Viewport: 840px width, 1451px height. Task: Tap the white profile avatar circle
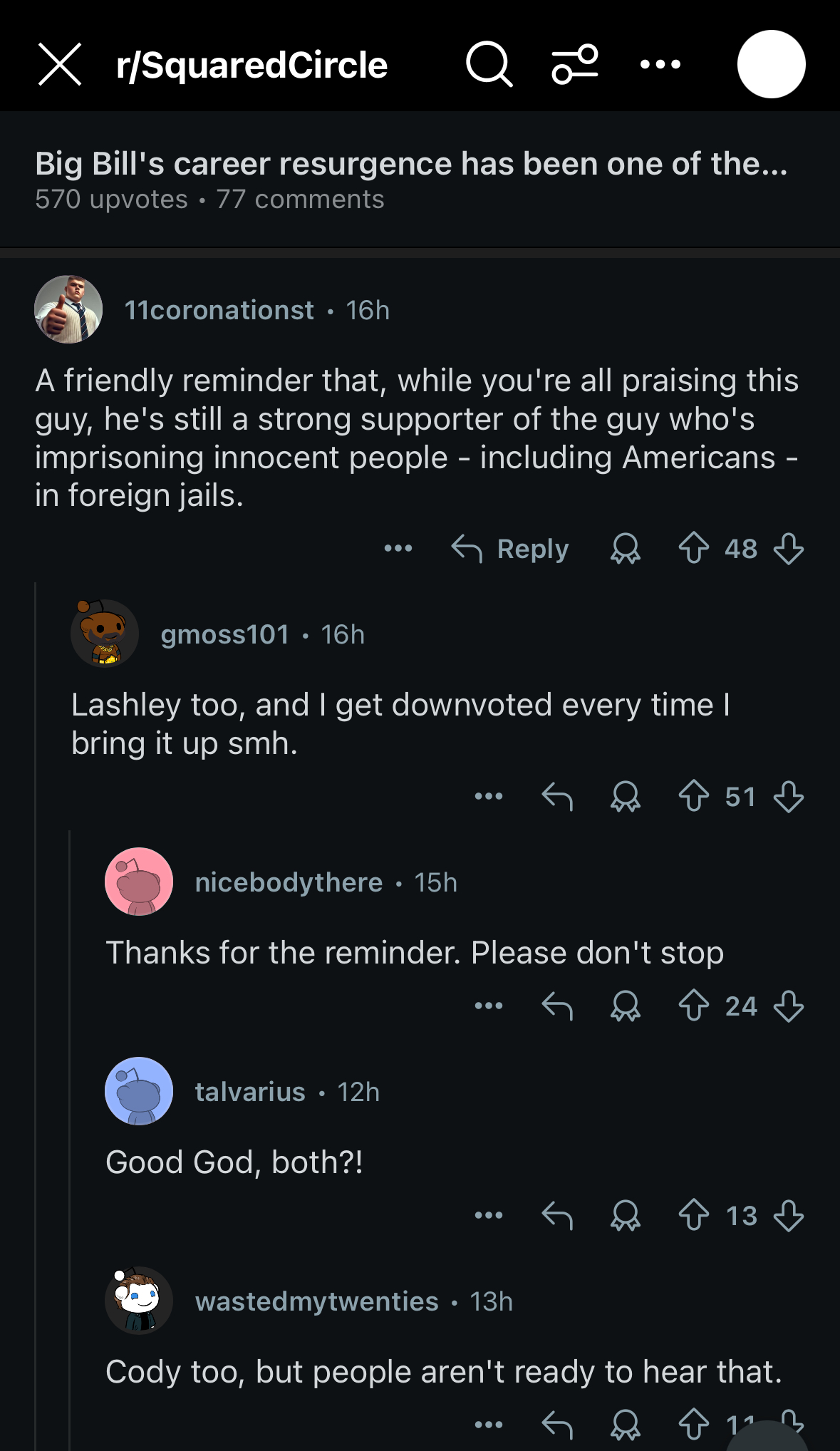771,65
